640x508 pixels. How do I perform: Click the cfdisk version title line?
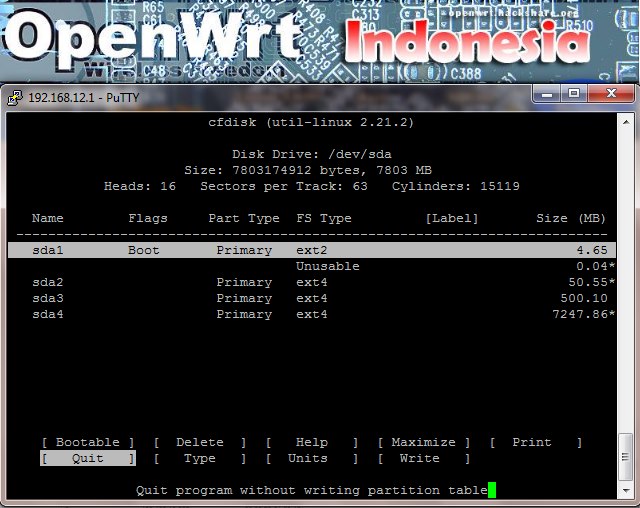[311, 122]
